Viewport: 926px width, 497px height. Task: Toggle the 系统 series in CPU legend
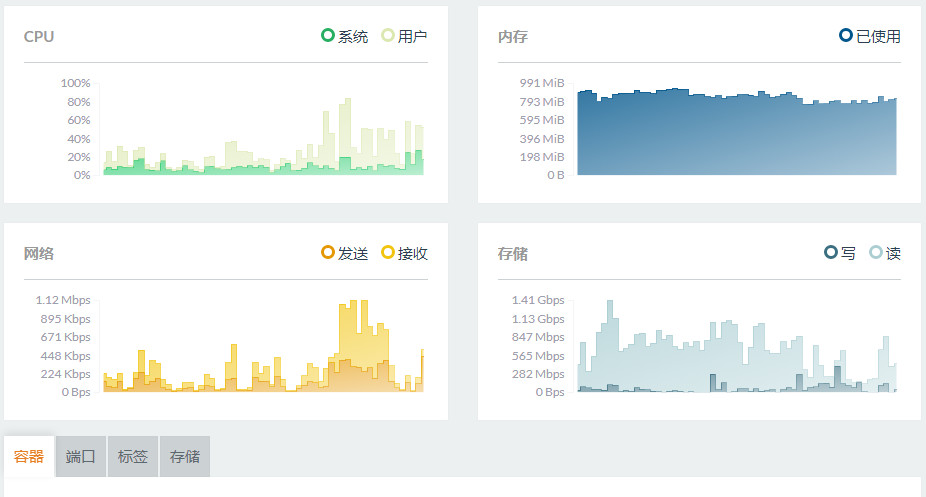pos(345,36)
